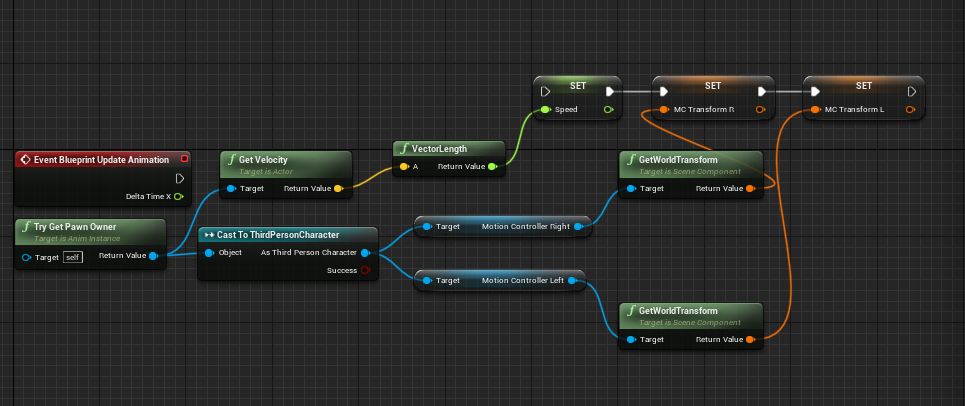Viewport: 965px width, 406px height.
Task: Click the yellow Return Value pin of Get Velocity
Action: pos(338,189)
